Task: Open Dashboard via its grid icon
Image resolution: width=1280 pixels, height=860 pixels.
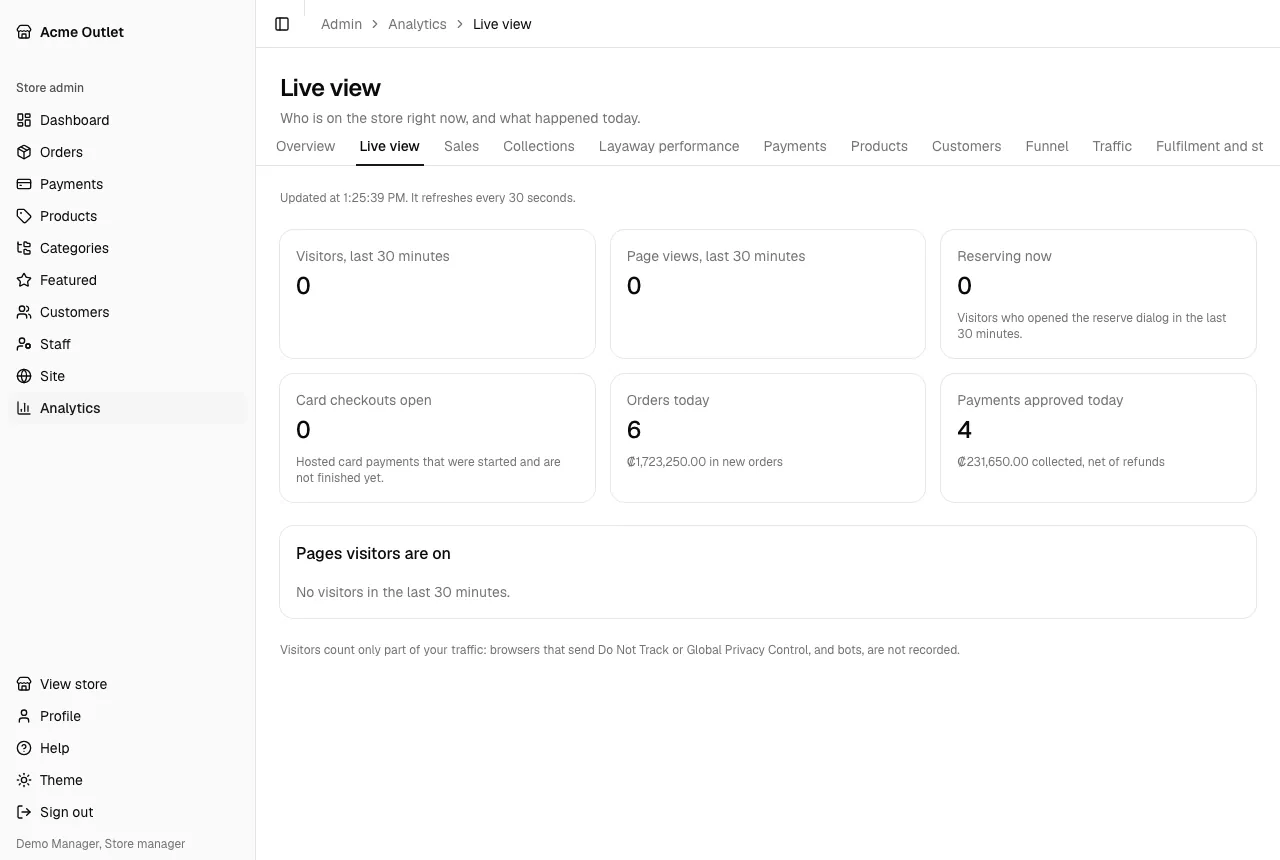Action: (x=24, y=120)
